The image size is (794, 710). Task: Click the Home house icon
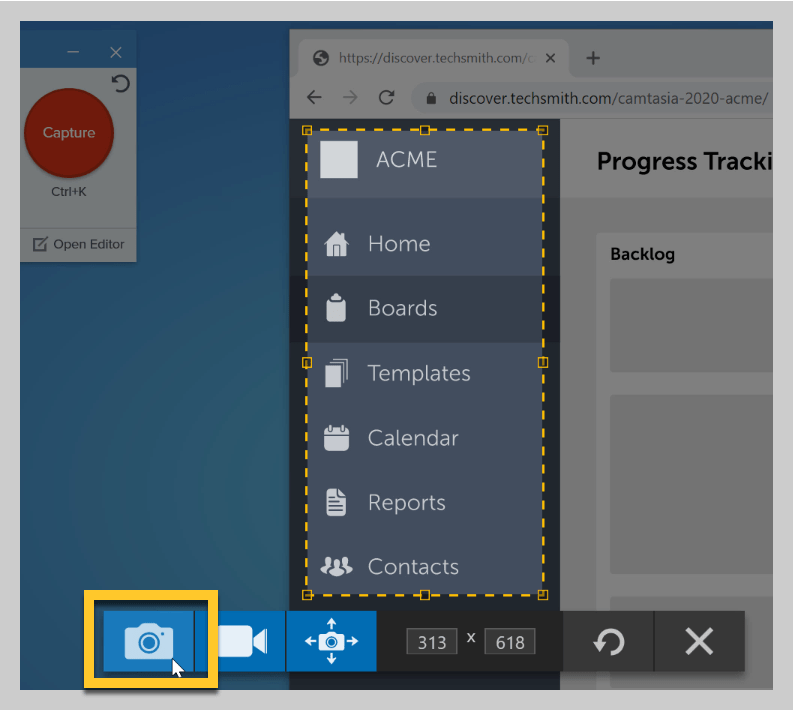(x=336, y=244)
